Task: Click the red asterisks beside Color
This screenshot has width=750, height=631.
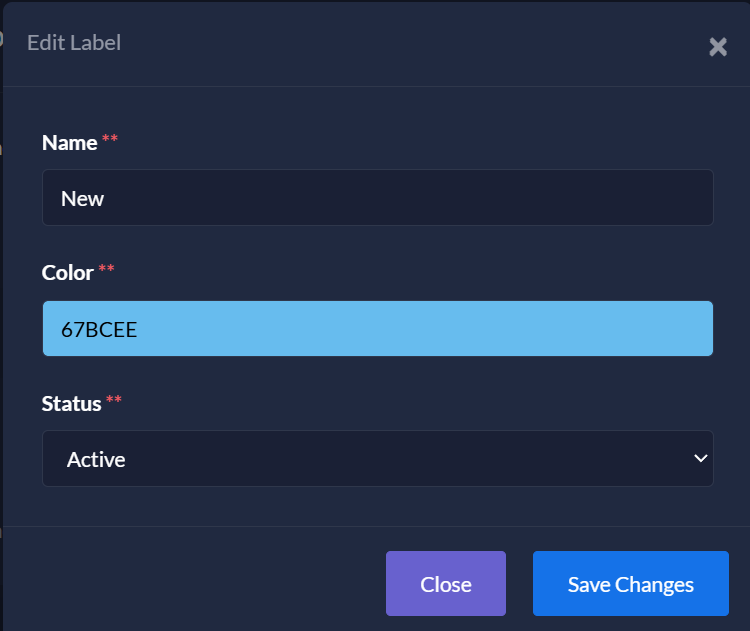Action: pos(106,270)
